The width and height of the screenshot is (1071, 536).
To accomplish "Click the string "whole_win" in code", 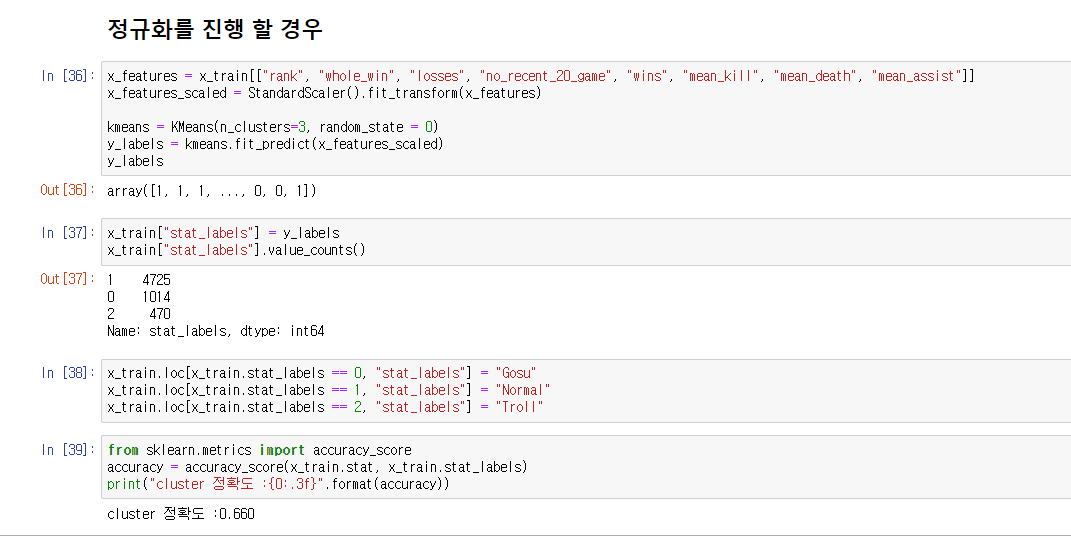I will (x=357, y=76).
